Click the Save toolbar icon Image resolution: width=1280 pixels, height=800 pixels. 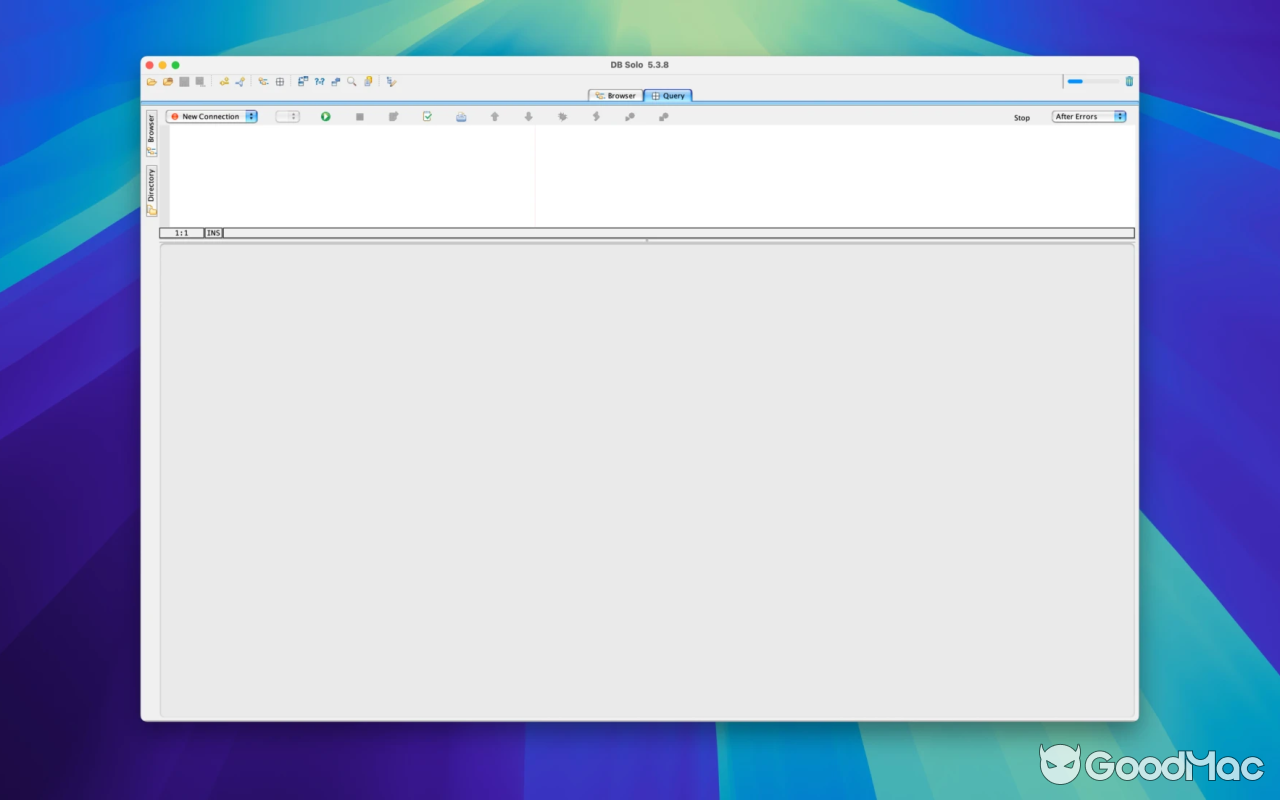point(184,81)
